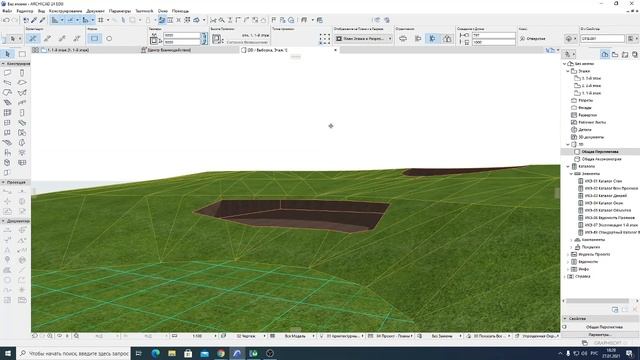
Task: Click the Pick Up Parameters eyedropper
Action: click(x=34, y=20)
